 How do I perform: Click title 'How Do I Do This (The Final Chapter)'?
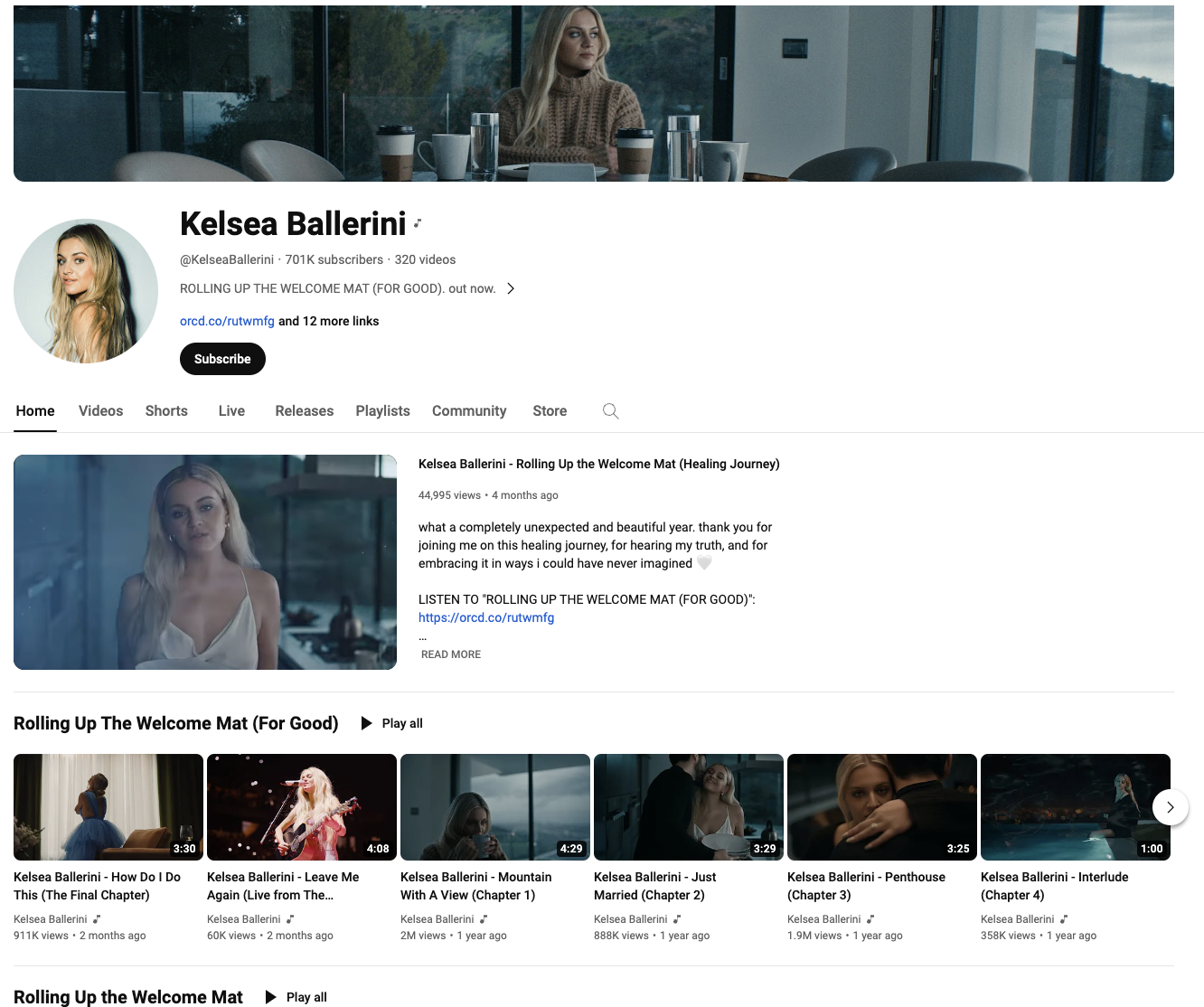tap(97, 886)
